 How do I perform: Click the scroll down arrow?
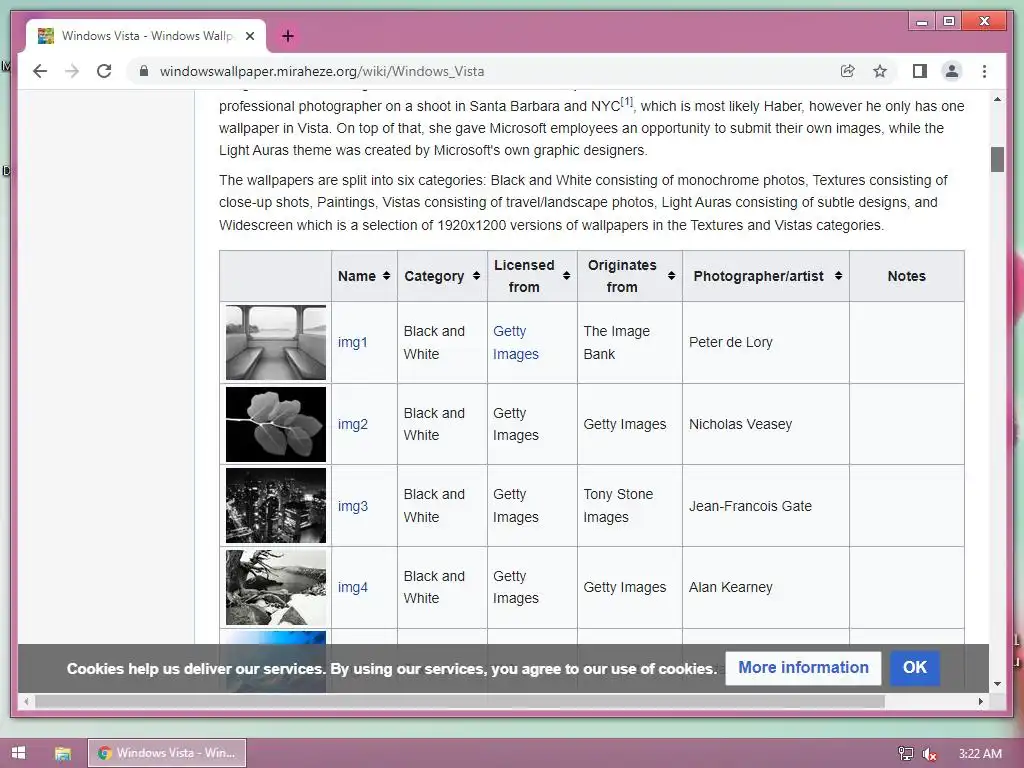[x=997, y=684]
